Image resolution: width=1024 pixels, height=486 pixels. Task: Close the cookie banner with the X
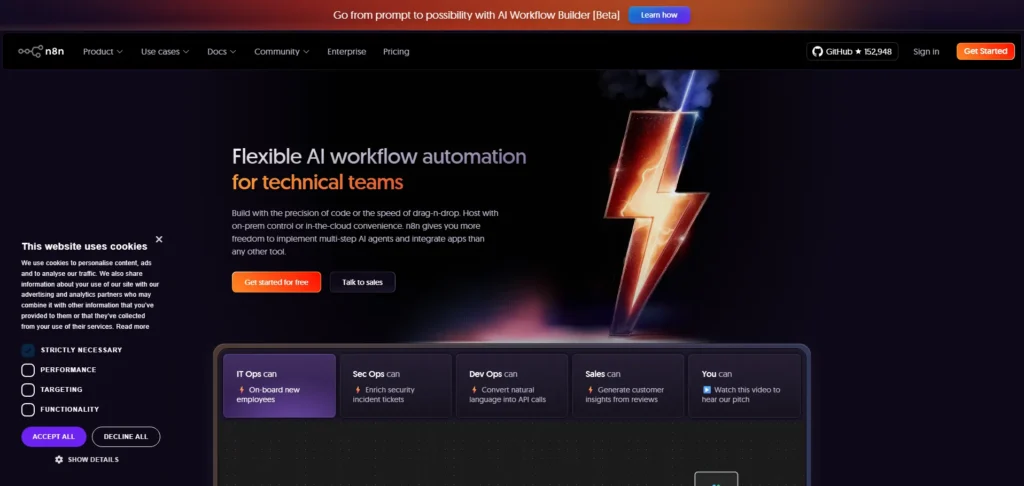tap(159, 240)
